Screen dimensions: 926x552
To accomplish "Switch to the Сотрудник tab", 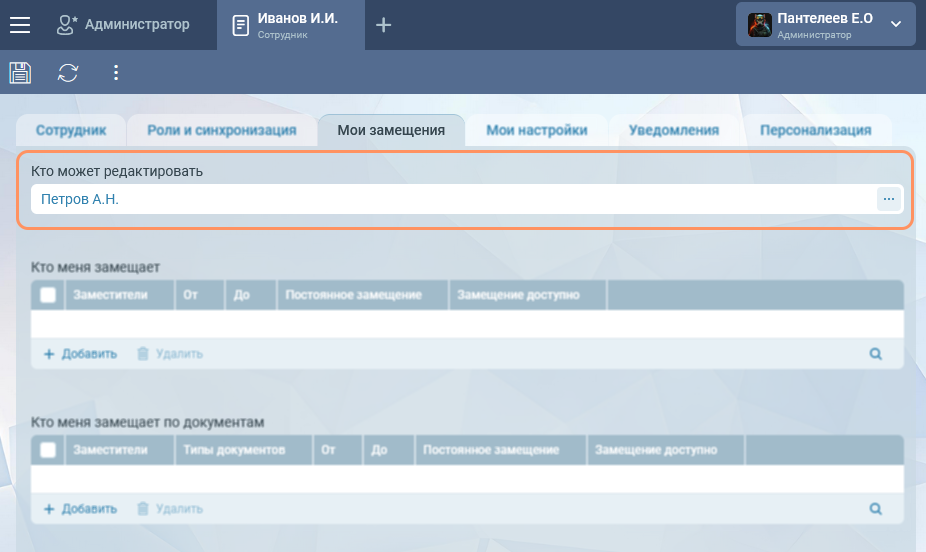I will tap(71, 130).
